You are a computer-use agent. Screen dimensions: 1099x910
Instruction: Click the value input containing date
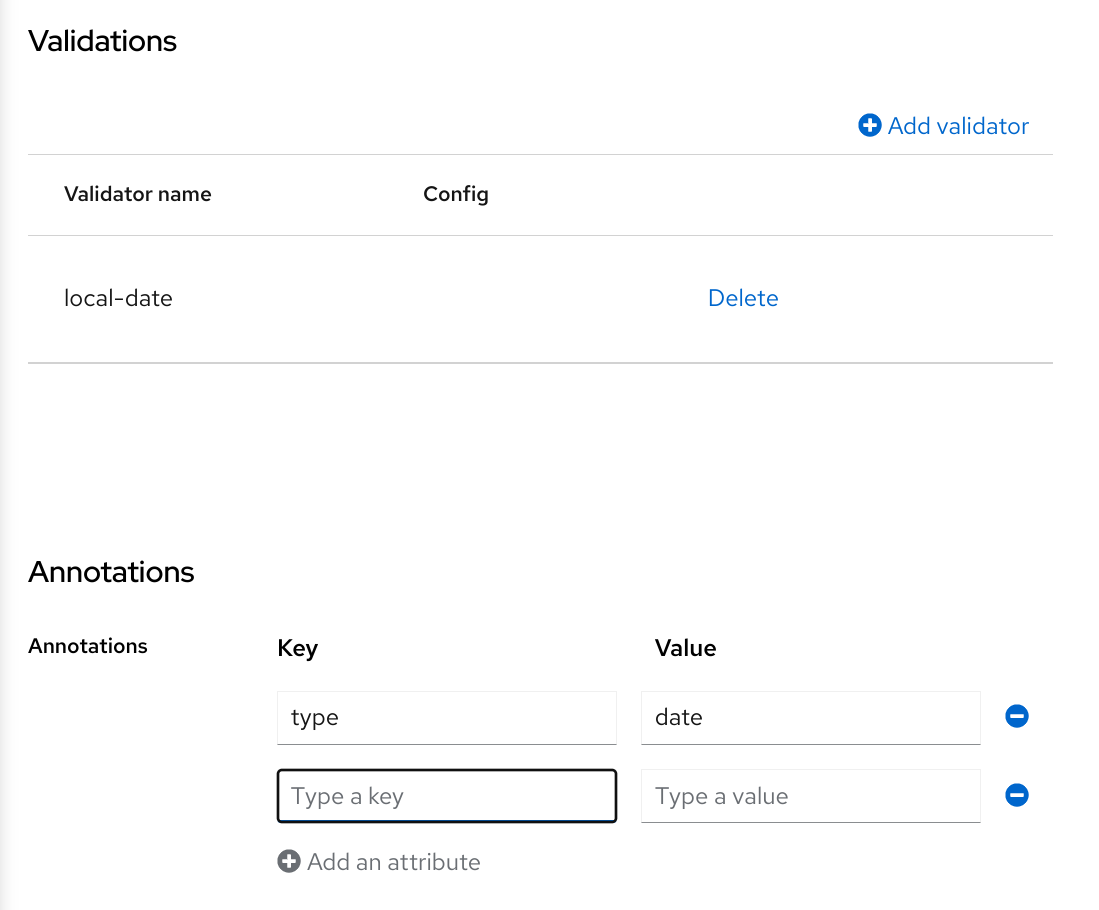(x=810, y=717)
